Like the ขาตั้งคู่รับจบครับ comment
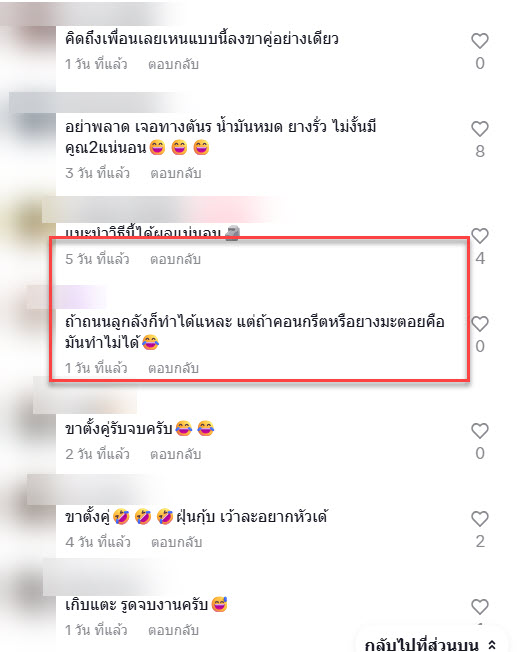This screenshot has width=524, height=652. pyautogui.click(x=480, y=431)
